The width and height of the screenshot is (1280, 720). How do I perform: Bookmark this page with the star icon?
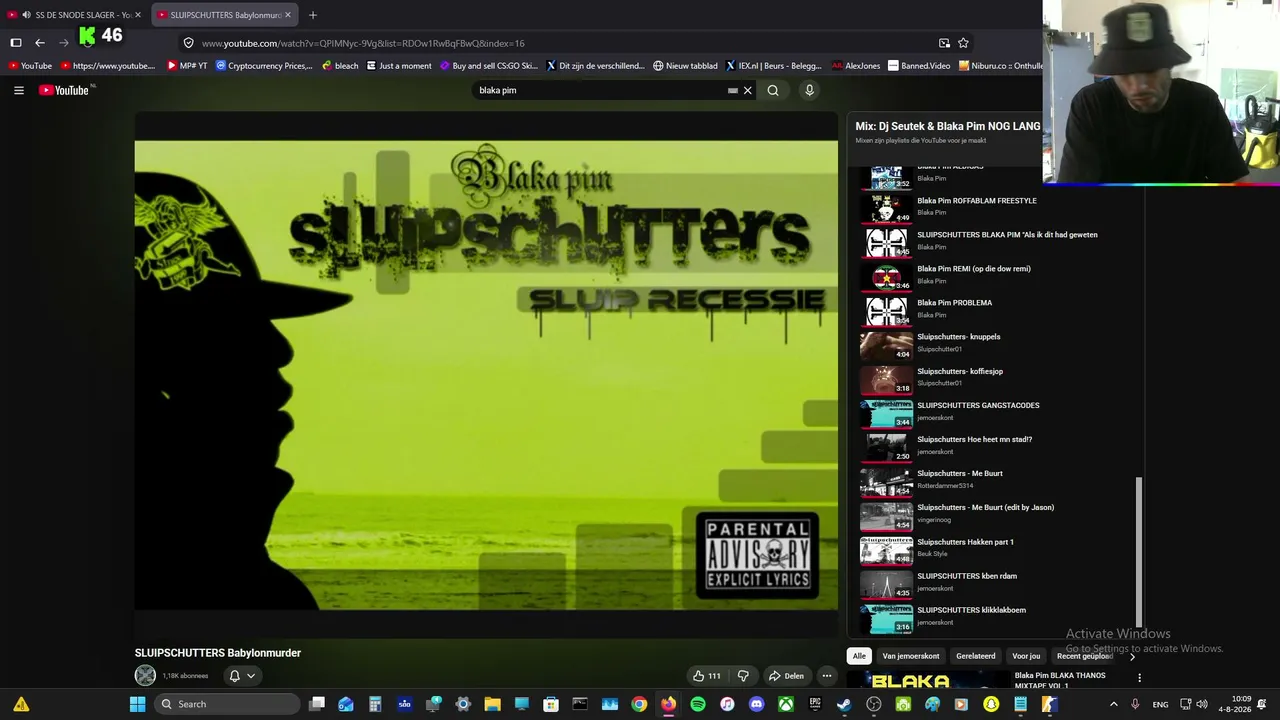point(963,43)
